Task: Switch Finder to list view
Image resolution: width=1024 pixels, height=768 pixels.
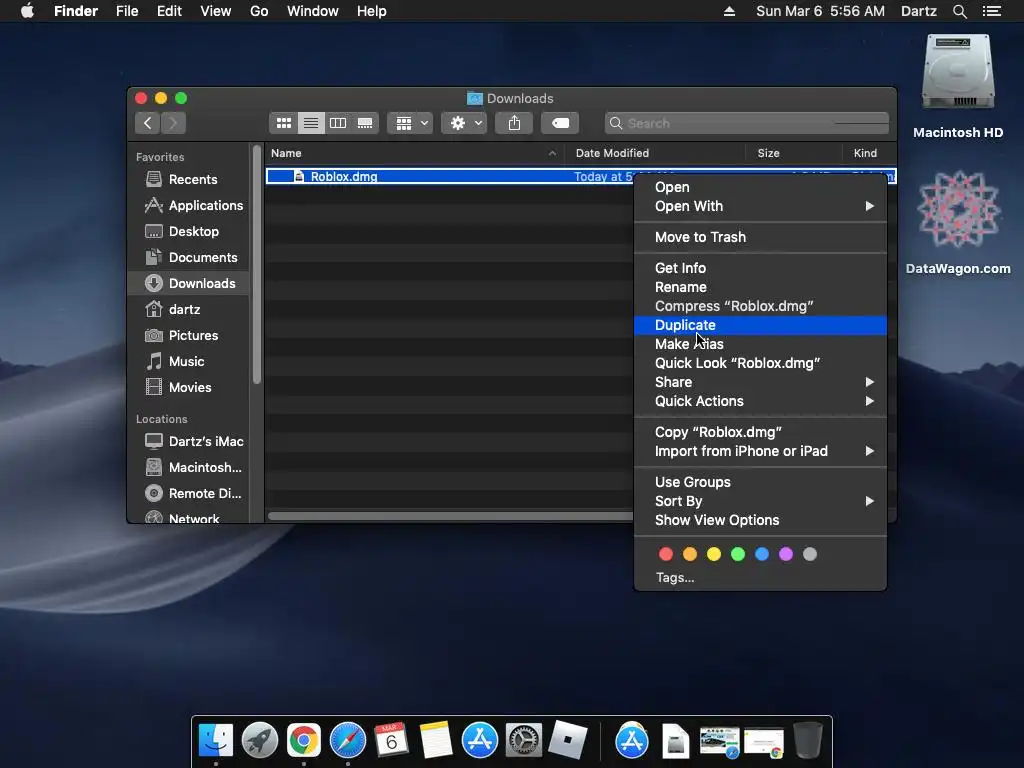Action: [x=311, y=123]
